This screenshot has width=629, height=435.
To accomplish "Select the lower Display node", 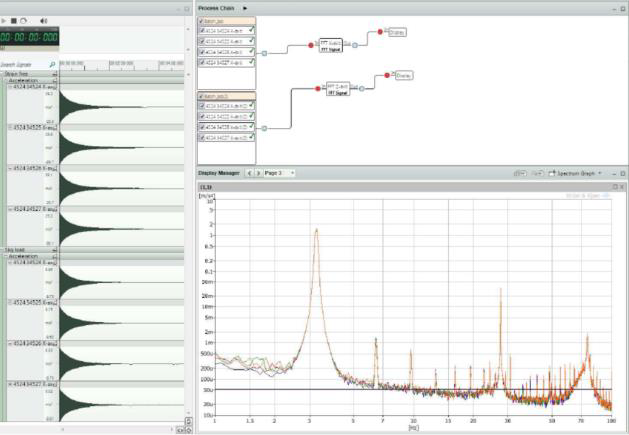I will tap(404, 75).
